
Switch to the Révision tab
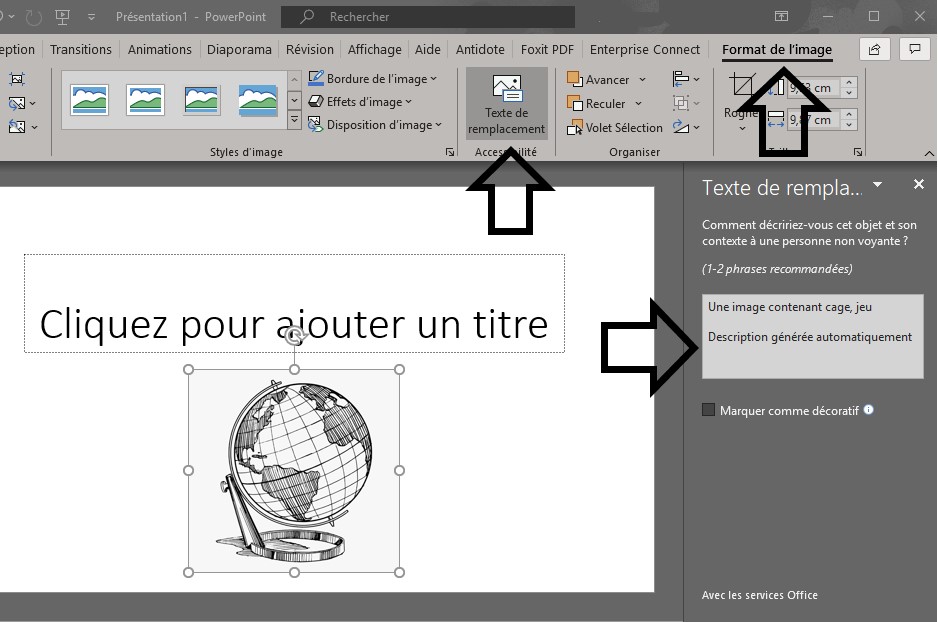310,49
